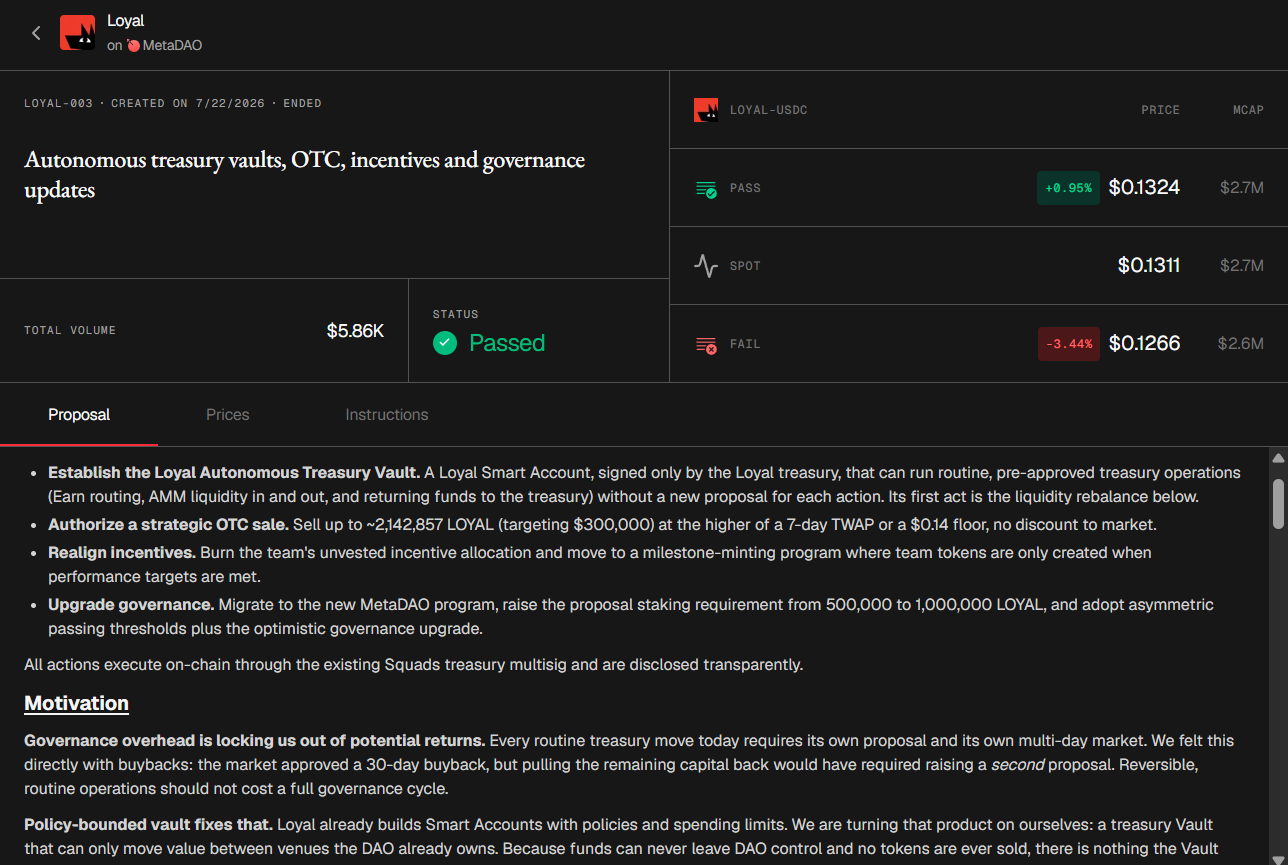Click the Loyal project name
This screenshot has width=1288, height=865.
click(126, 20)
